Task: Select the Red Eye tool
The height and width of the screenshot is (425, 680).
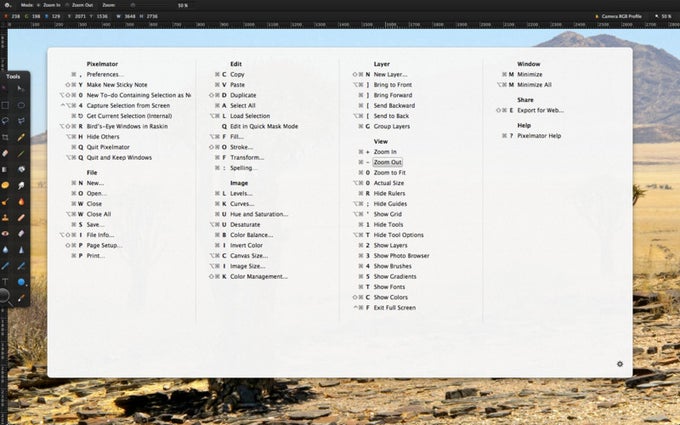Action: pos(5,234)
